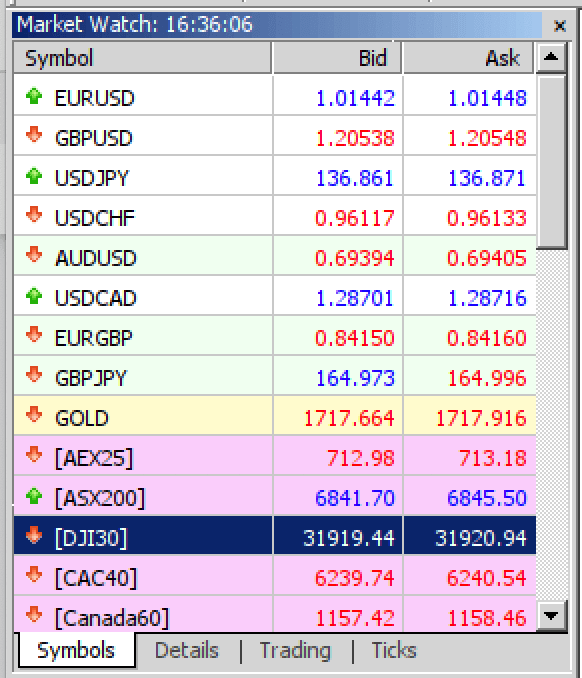The image size is (582, 678).
Task: Click USDJPY bid price 136.861
Action: click(355, 178)
